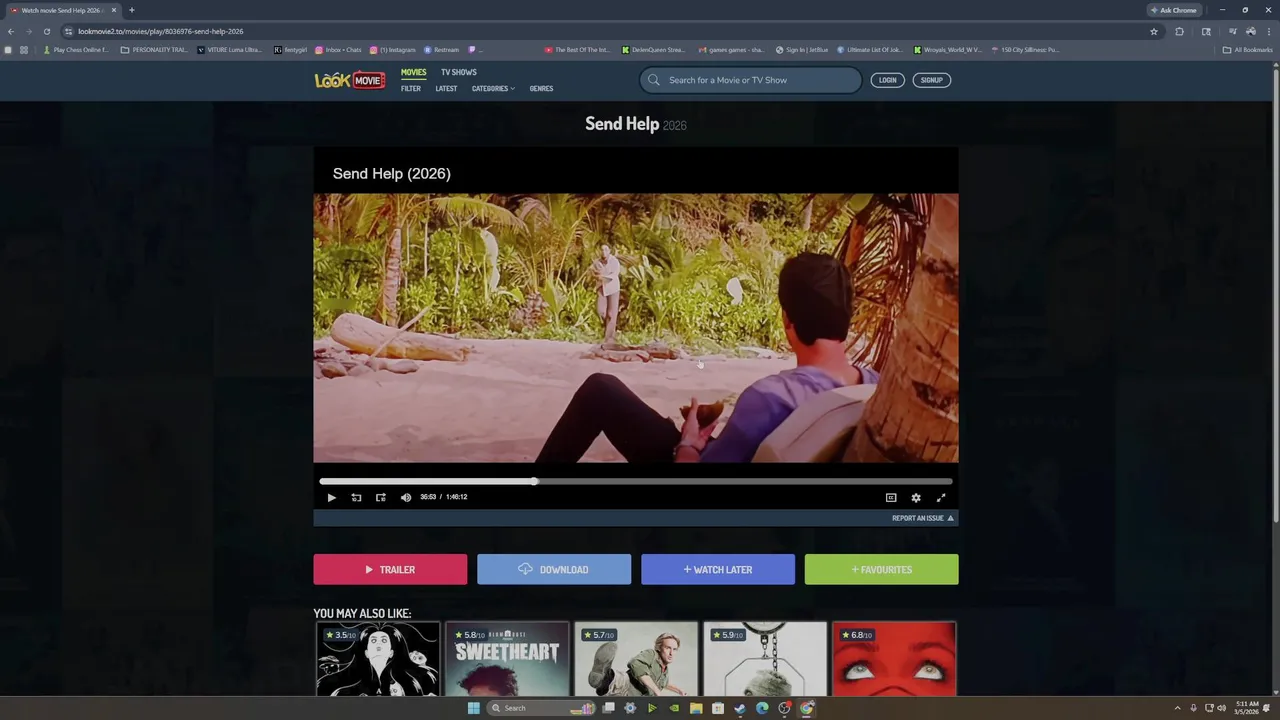Select the Movies tab
The height and width of the screenshot is (720, 1280).
[414, 72]
